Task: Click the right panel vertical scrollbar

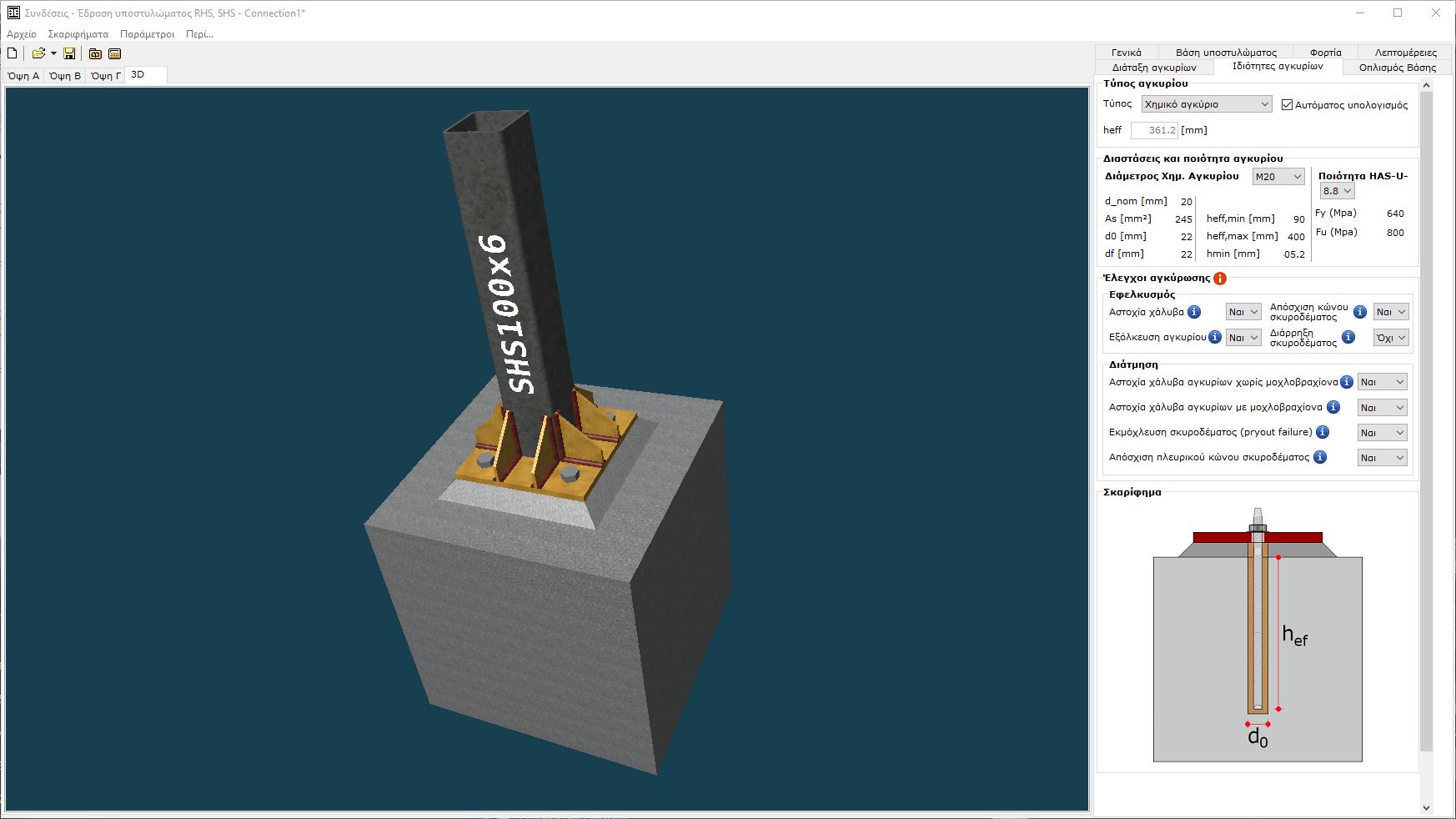Action: 1425,417
